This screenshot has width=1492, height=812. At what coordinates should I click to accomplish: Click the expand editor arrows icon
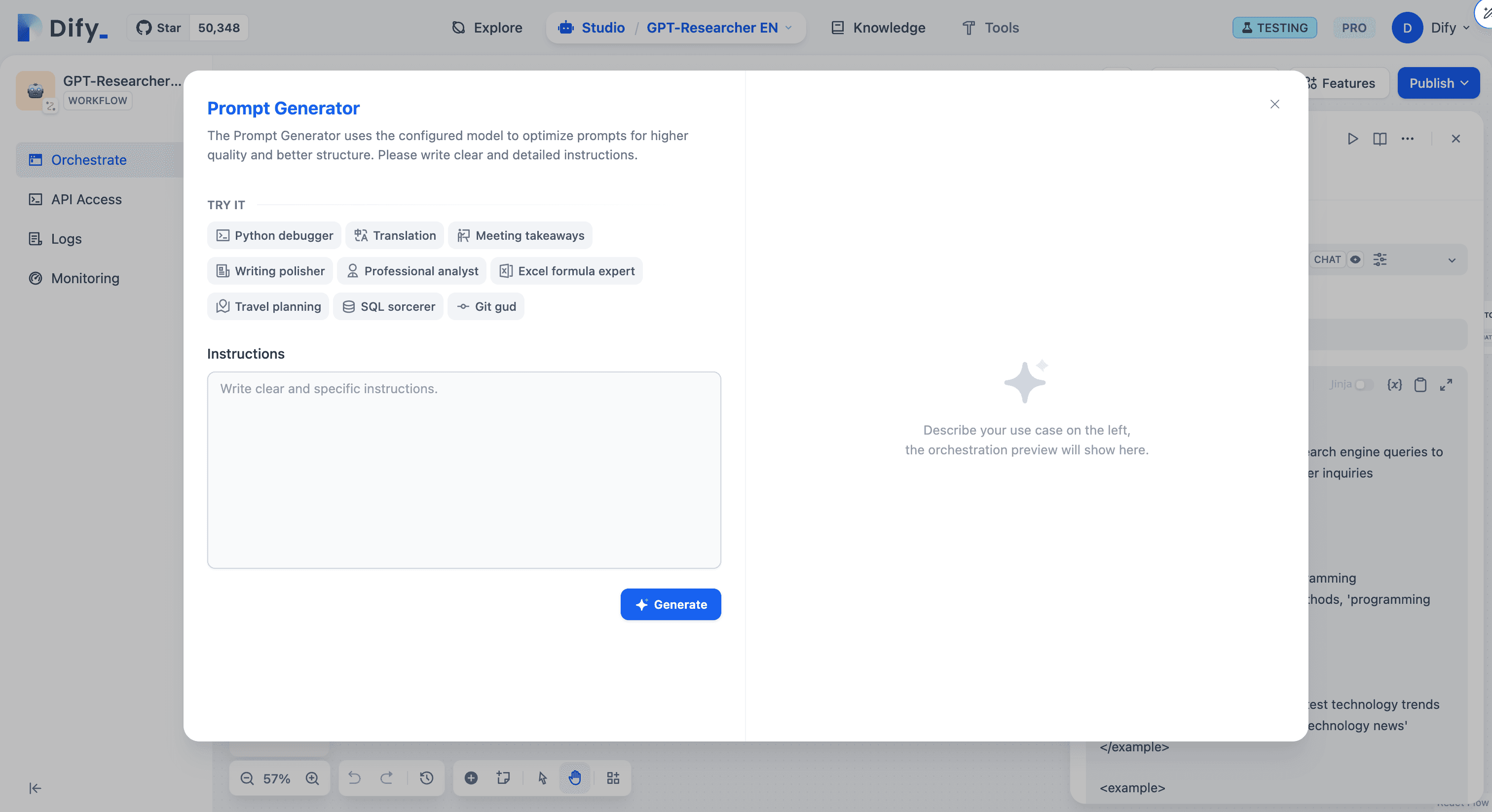coord(1446,385)
